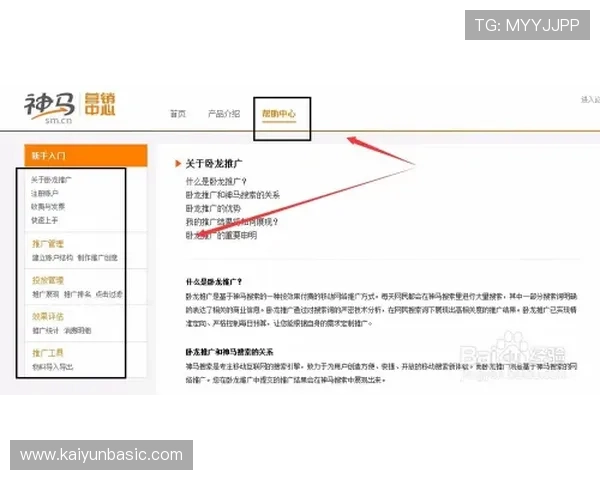Click the orange triangle before 关于卧龙推广 heading
This screenshot has width=600, height=480.
178,164
